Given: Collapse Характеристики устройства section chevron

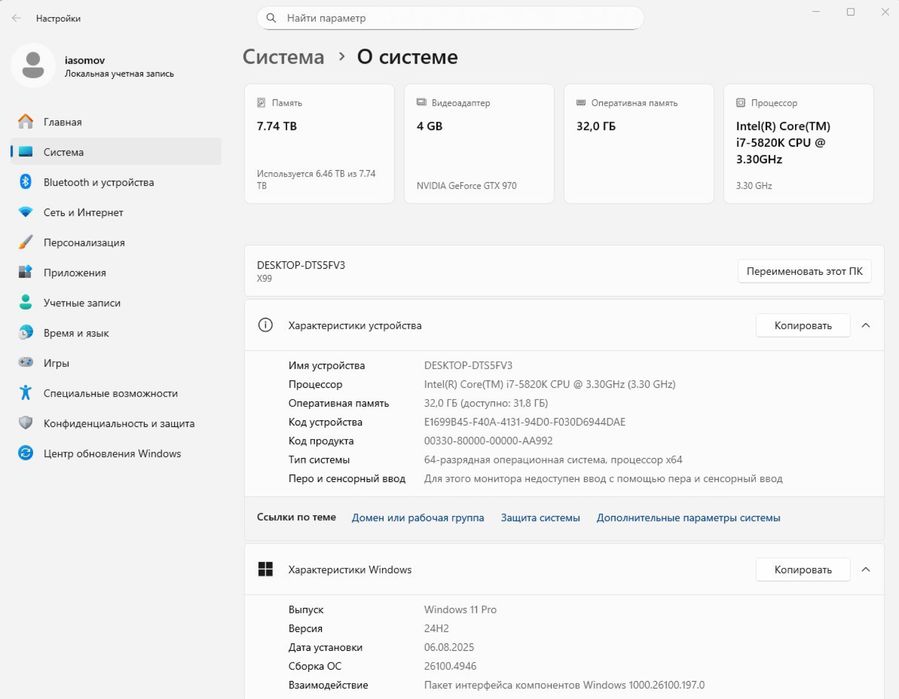Looking at the screenshot, I should coord(866,325).
